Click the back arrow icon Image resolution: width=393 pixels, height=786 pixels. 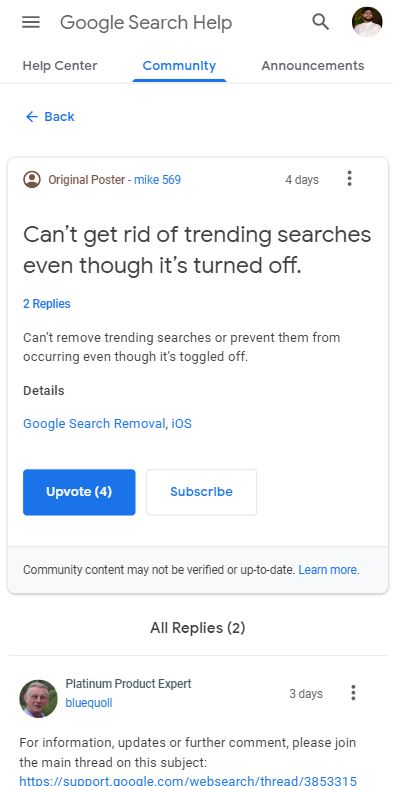[x=32, y=117]
